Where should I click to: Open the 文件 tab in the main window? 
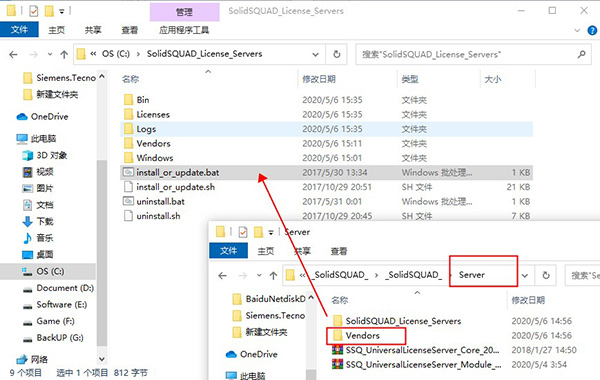click(x=19, y=29)
